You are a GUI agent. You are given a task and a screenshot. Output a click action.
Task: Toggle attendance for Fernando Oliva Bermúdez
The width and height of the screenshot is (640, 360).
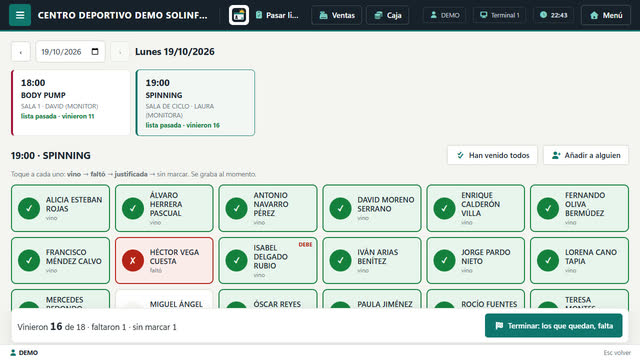coord(580,208)
